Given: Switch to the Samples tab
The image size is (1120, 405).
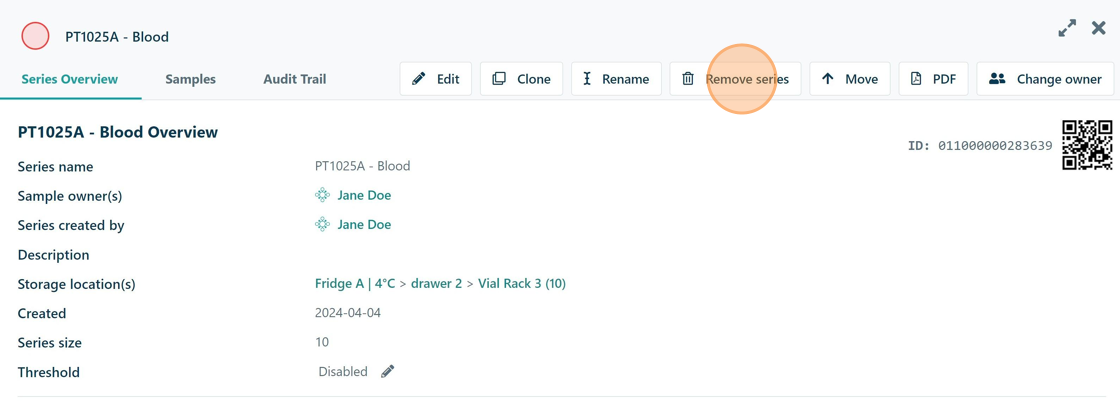Looking at the screenshot, I should tap(190, 79).
